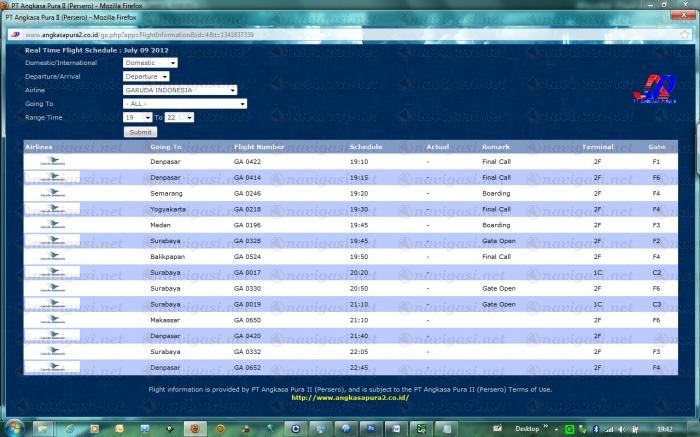Screen dimensions: 700x437
Task: Click Garuda logo in the Makassar row
Action: tap(46, 320)
